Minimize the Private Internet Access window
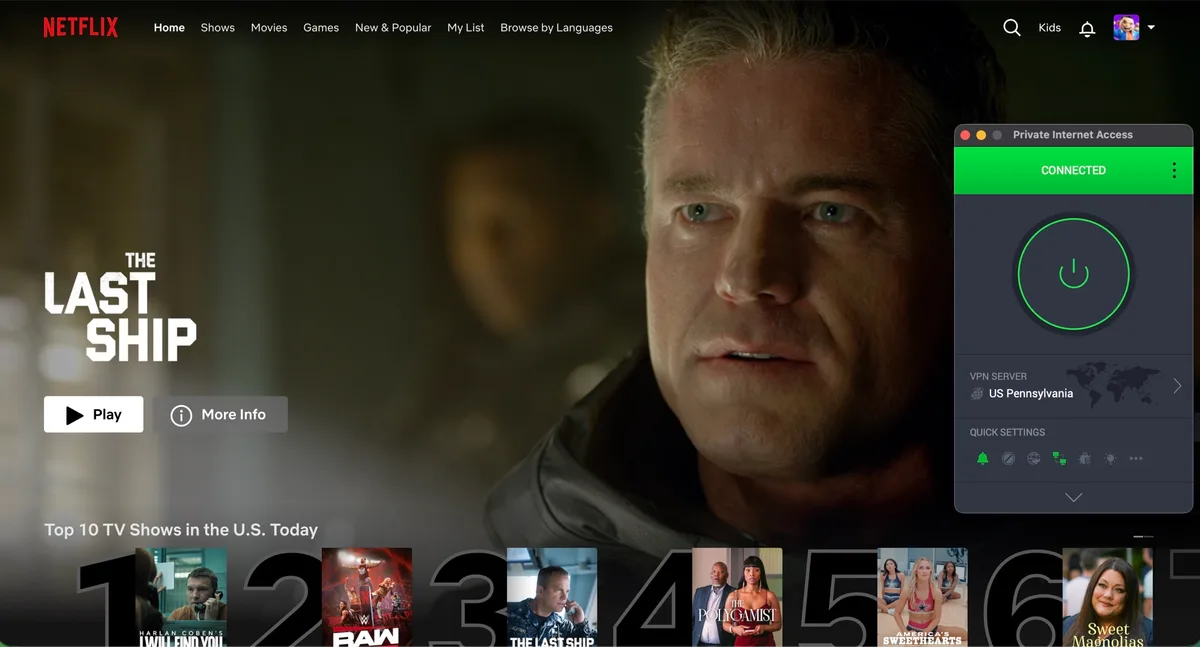The width and height of the screenshot is (1200, 647). (x=981, y=135)
